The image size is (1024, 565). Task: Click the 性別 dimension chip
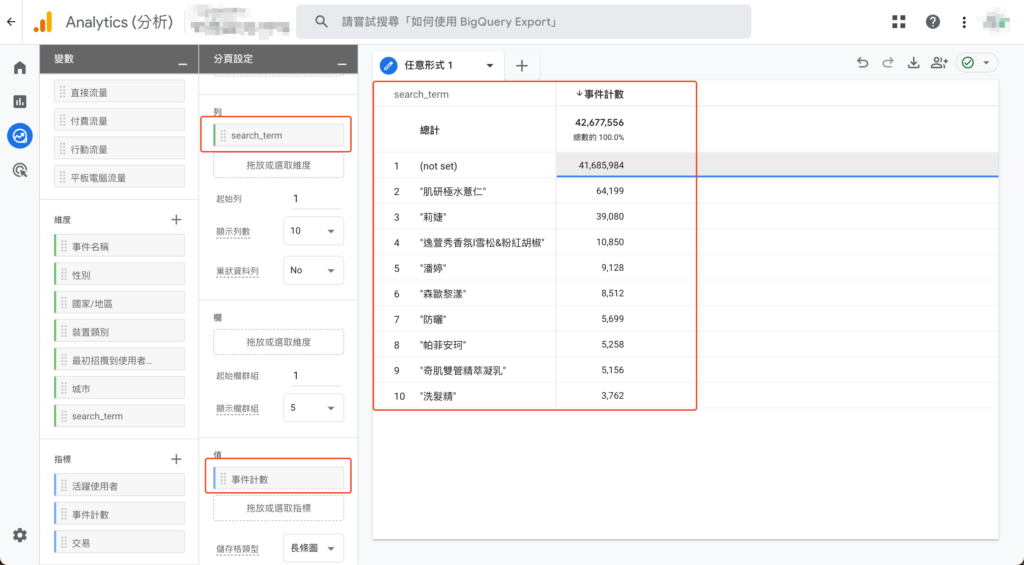[x=120, y=275]
